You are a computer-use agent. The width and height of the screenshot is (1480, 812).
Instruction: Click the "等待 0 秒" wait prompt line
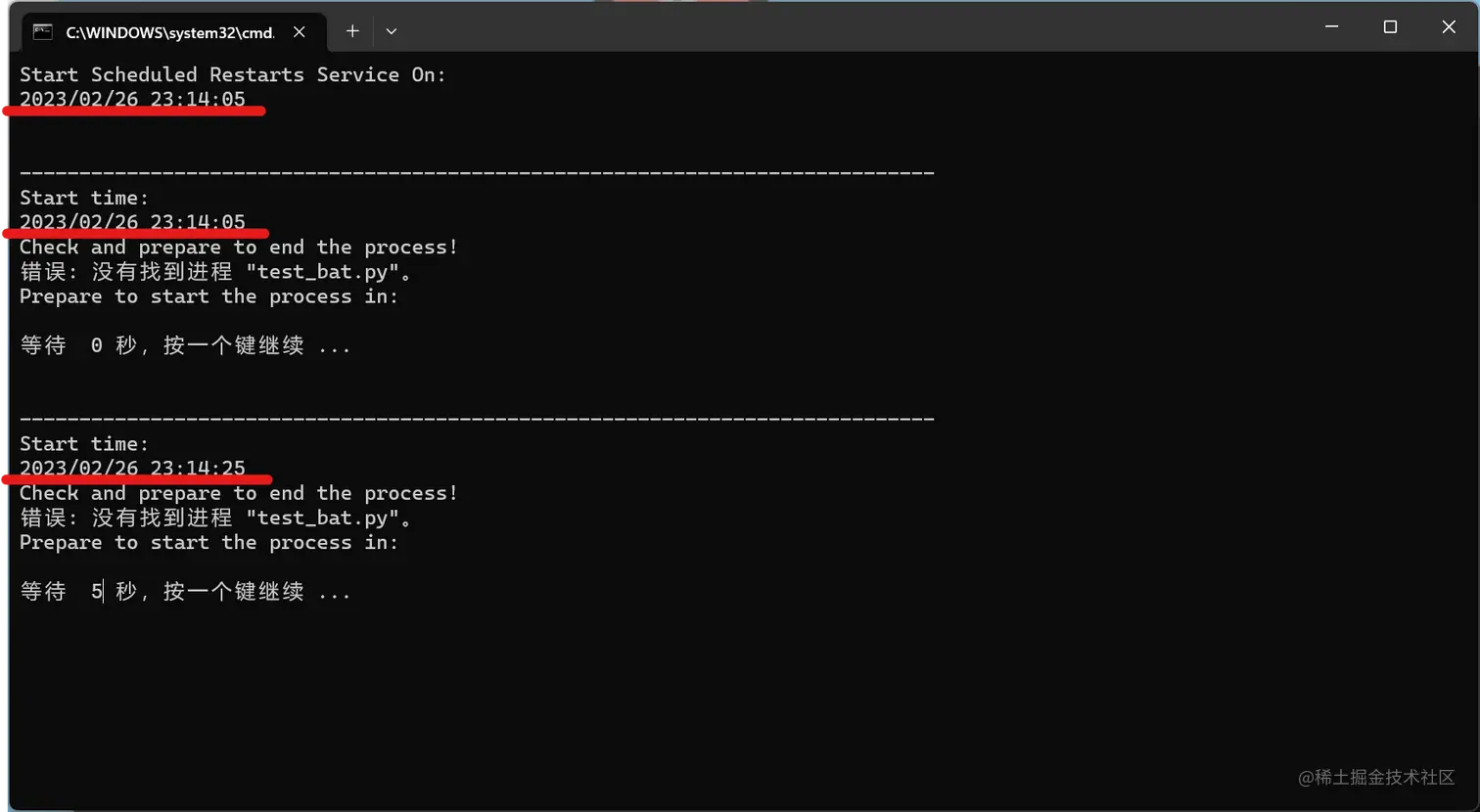[x=184, y=345]
